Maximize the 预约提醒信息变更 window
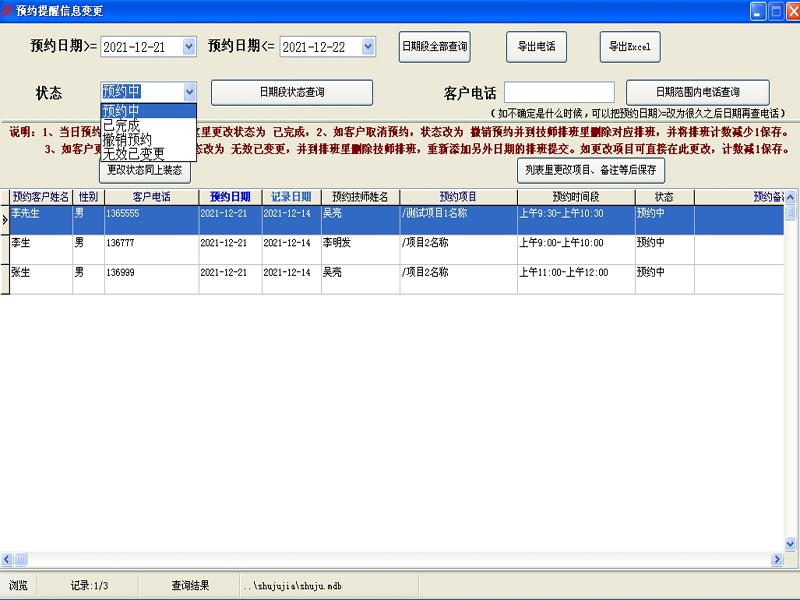The image size is (800, 600). point(776,11)
